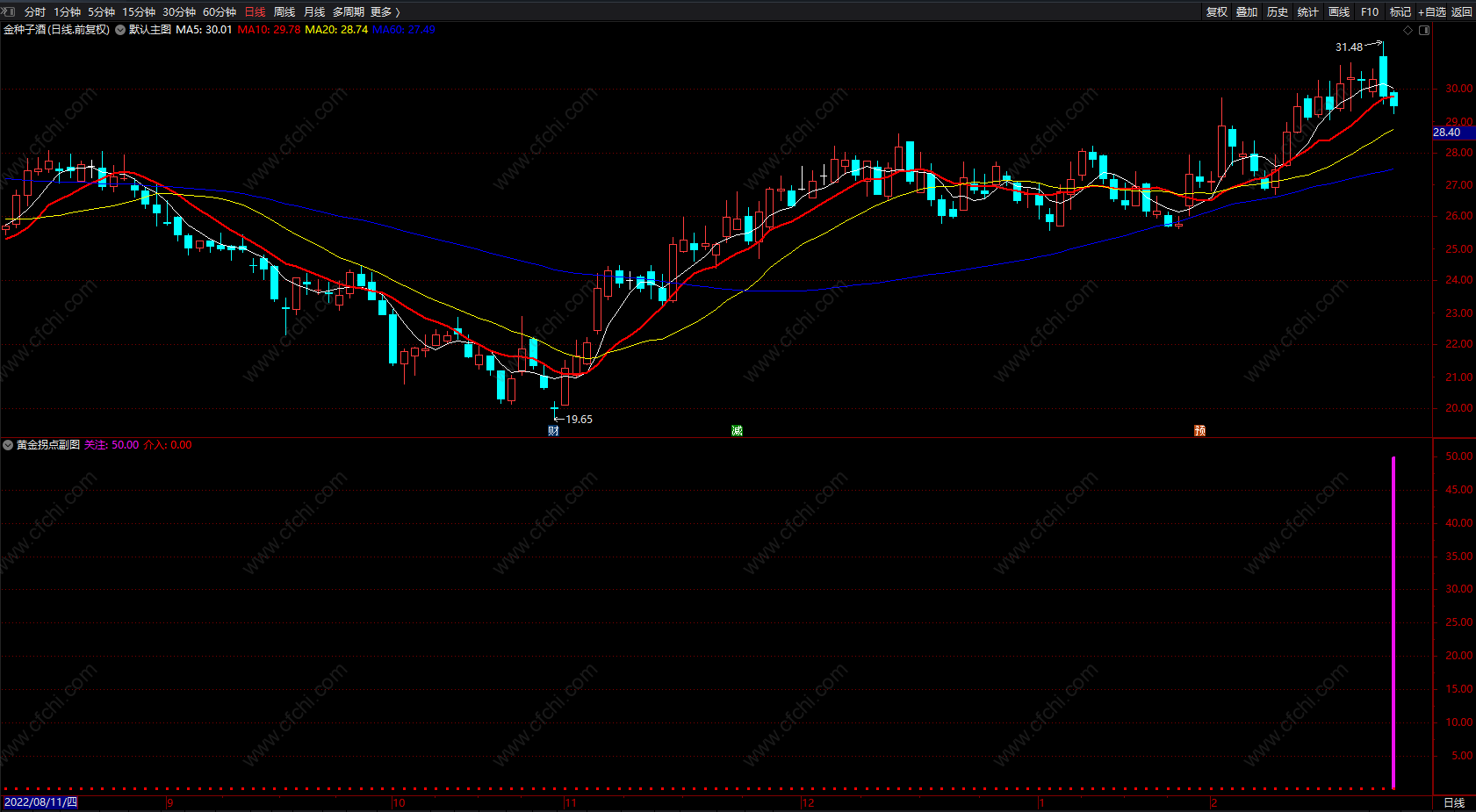
Task: Expand the 更多 periods menu
Action: click(385, 11)
